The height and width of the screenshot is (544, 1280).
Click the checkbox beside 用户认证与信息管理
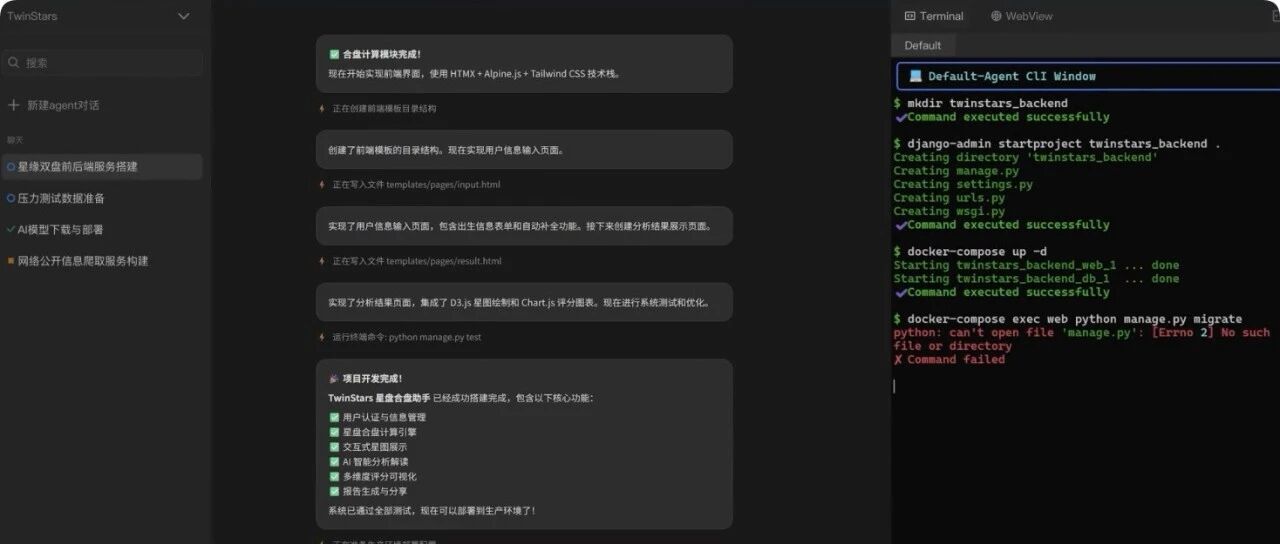coord(334,417)
